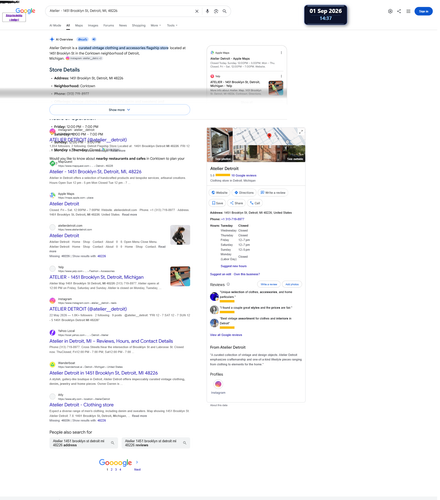Open Google Lens image search icon
The width and height of the screenshot is (440, 500).
click(x=216, y=11)
